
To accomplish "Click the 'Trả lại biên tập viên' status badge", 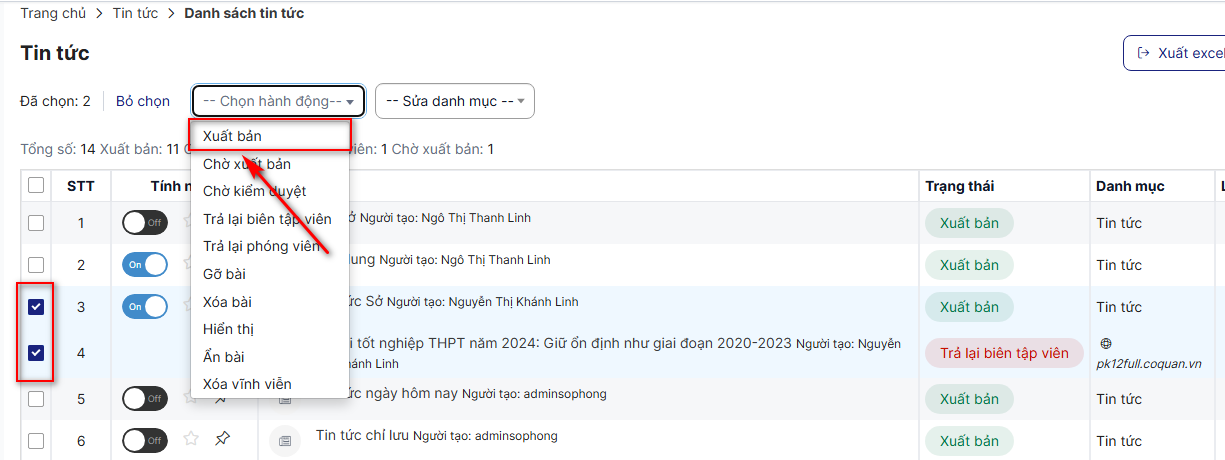I will 1004,353.
